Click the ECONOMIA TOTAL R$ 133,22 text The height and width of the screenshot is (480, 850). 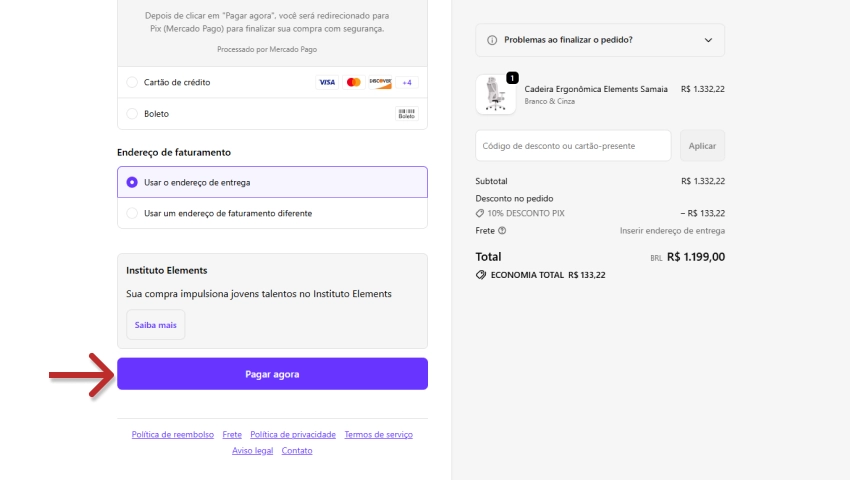click(548, 275)
